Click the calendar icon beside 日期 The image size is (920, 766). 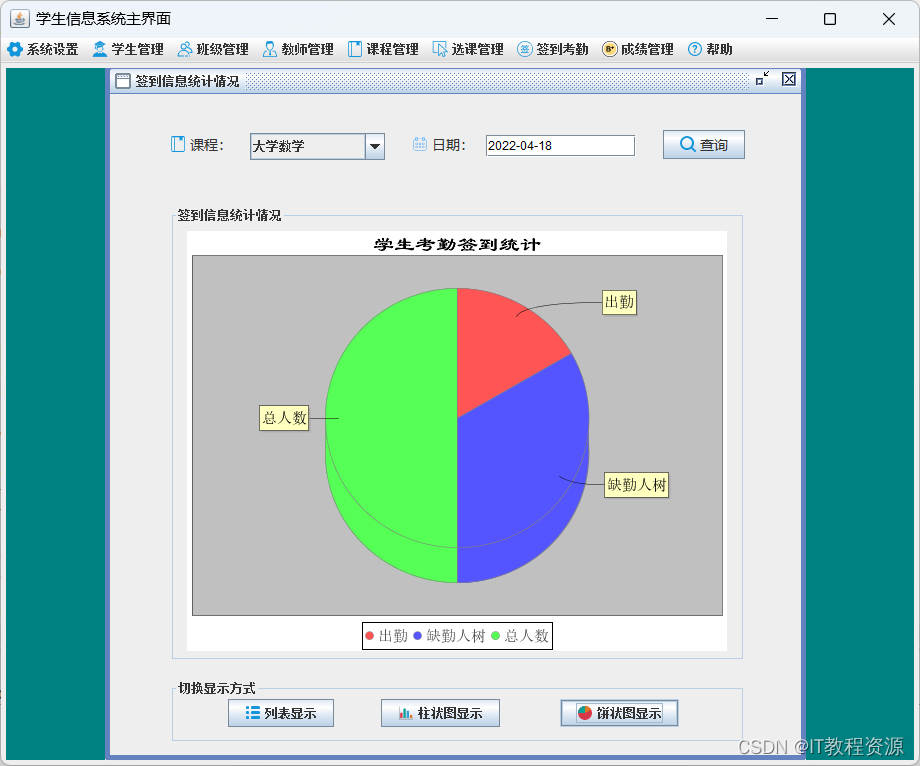click(x=420, y=144)
